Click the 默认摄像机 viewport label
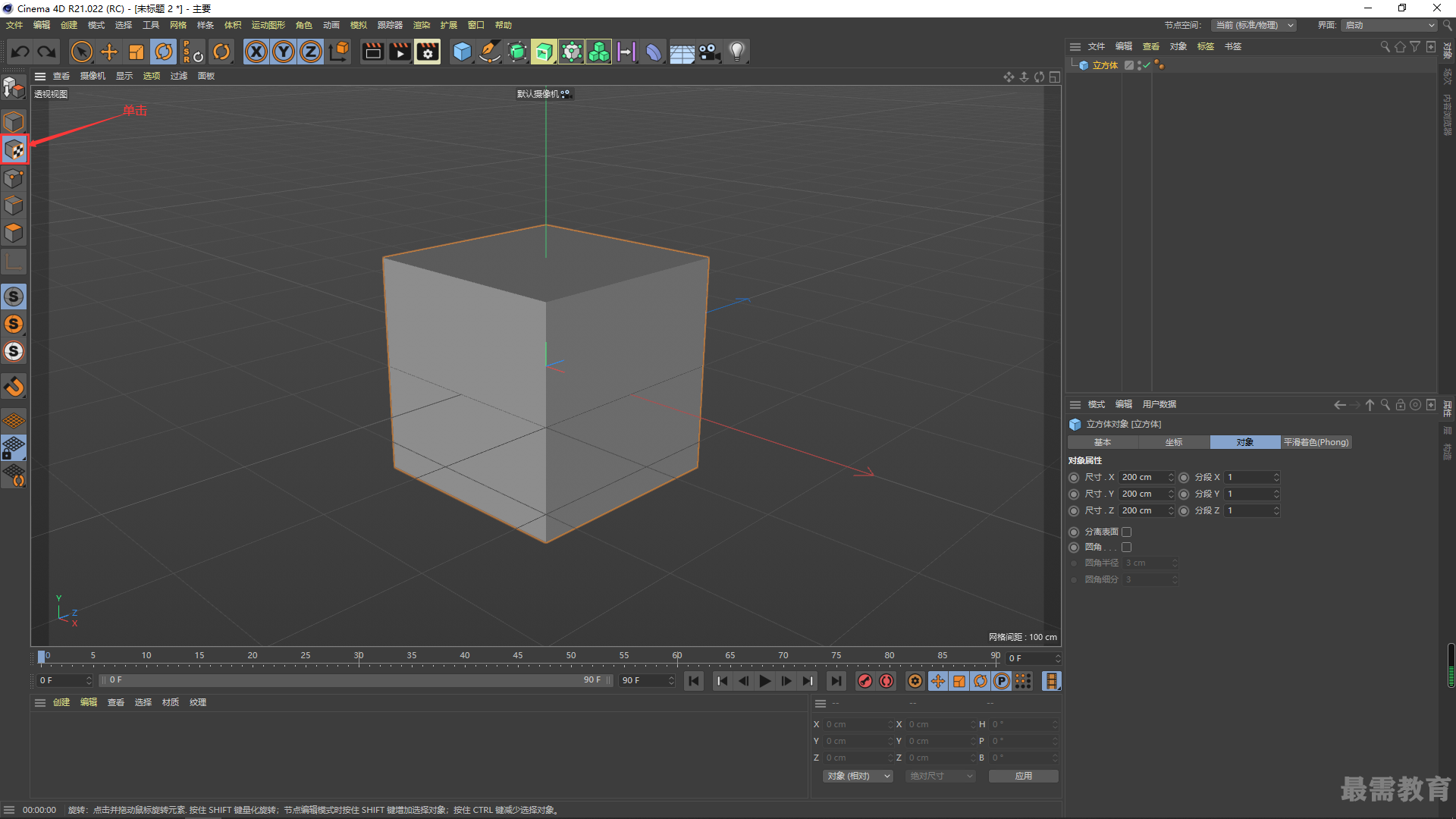The image size is (1456, 819). pos(544,94)
